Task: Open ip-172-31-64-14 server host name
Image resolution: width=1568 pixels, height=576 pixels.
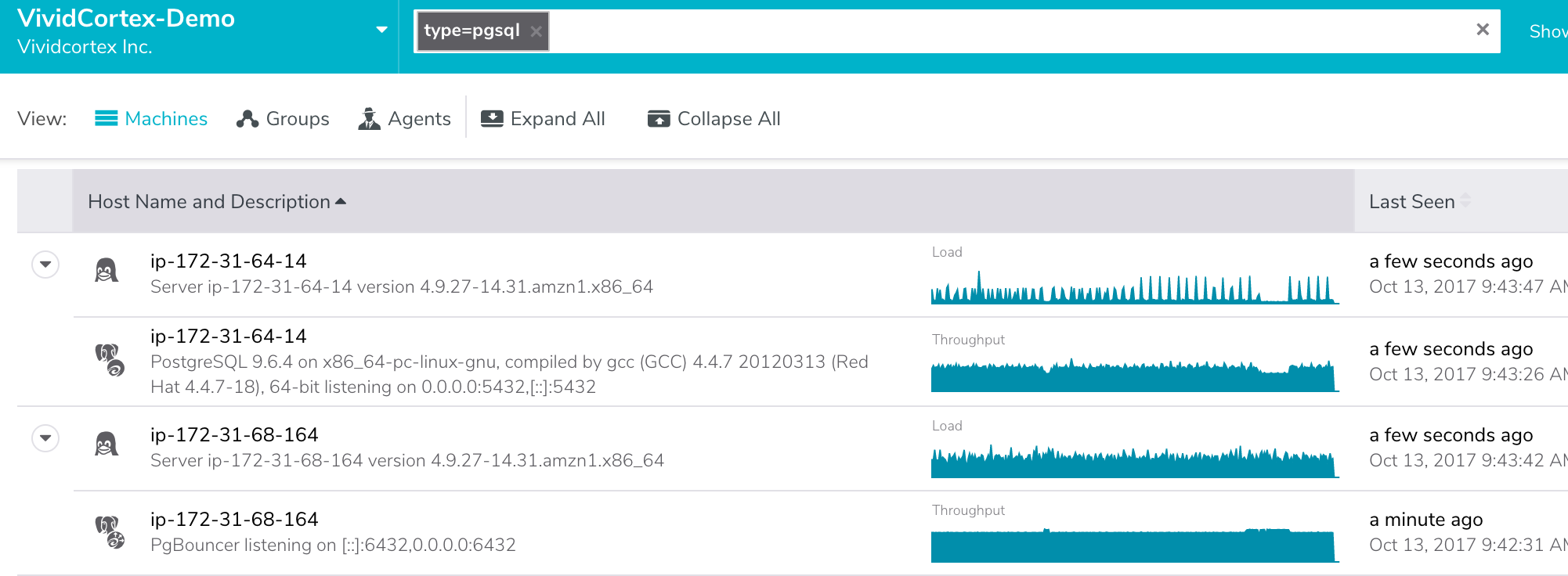Action: click(229, 261)
